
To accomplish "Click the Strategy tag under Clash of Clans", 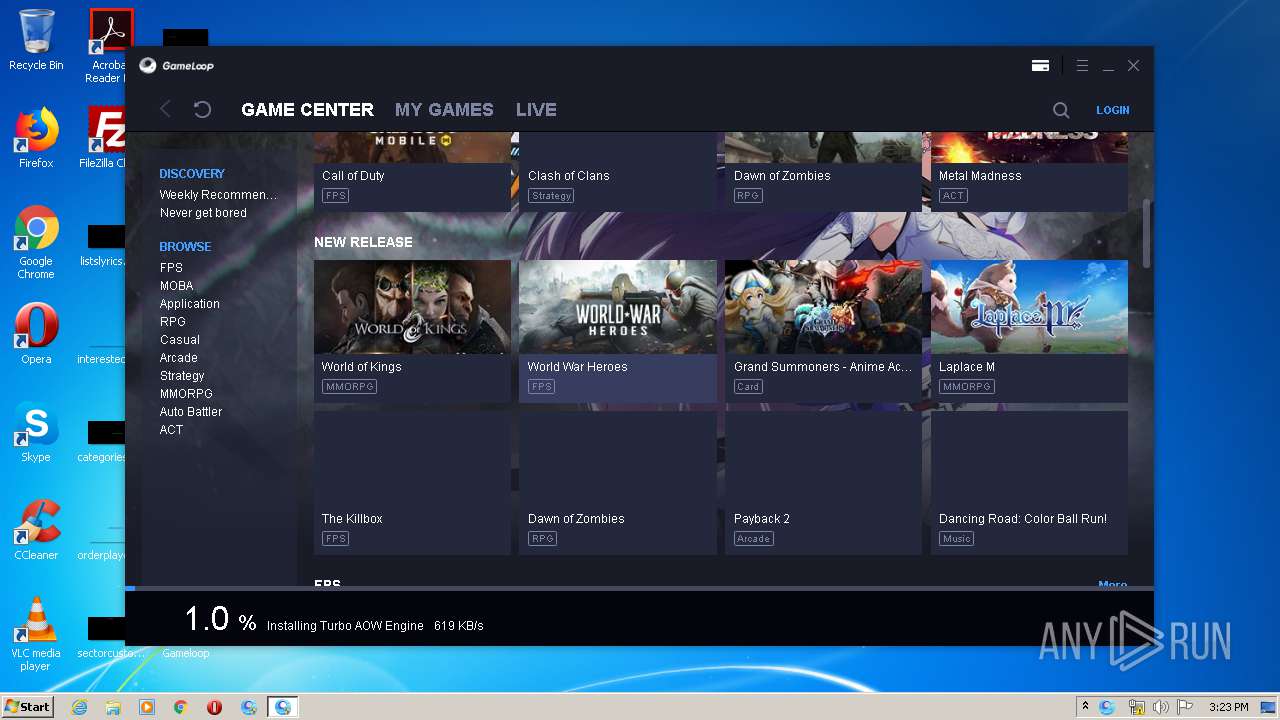I will (x=551, y=196).
